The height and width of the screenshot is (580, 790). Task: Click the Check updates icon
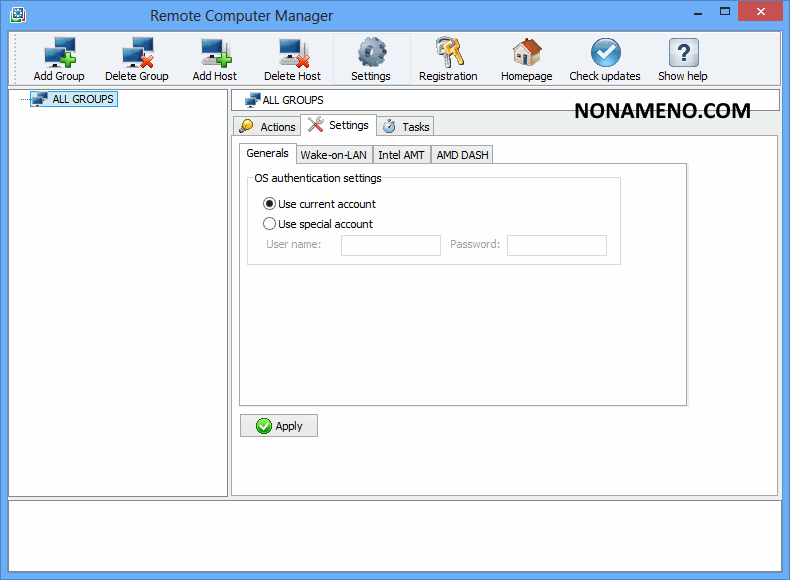605,52
